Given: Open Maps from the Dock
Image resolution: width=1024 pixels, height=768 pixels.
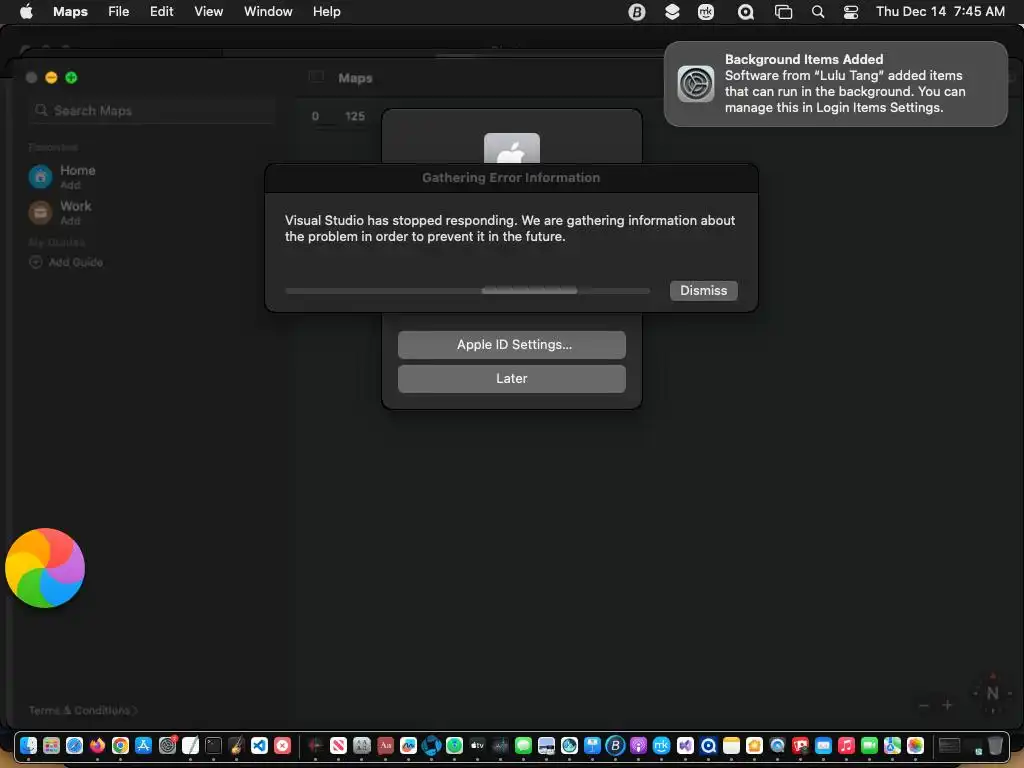Looking at the screenshot, I should point(893,745).
